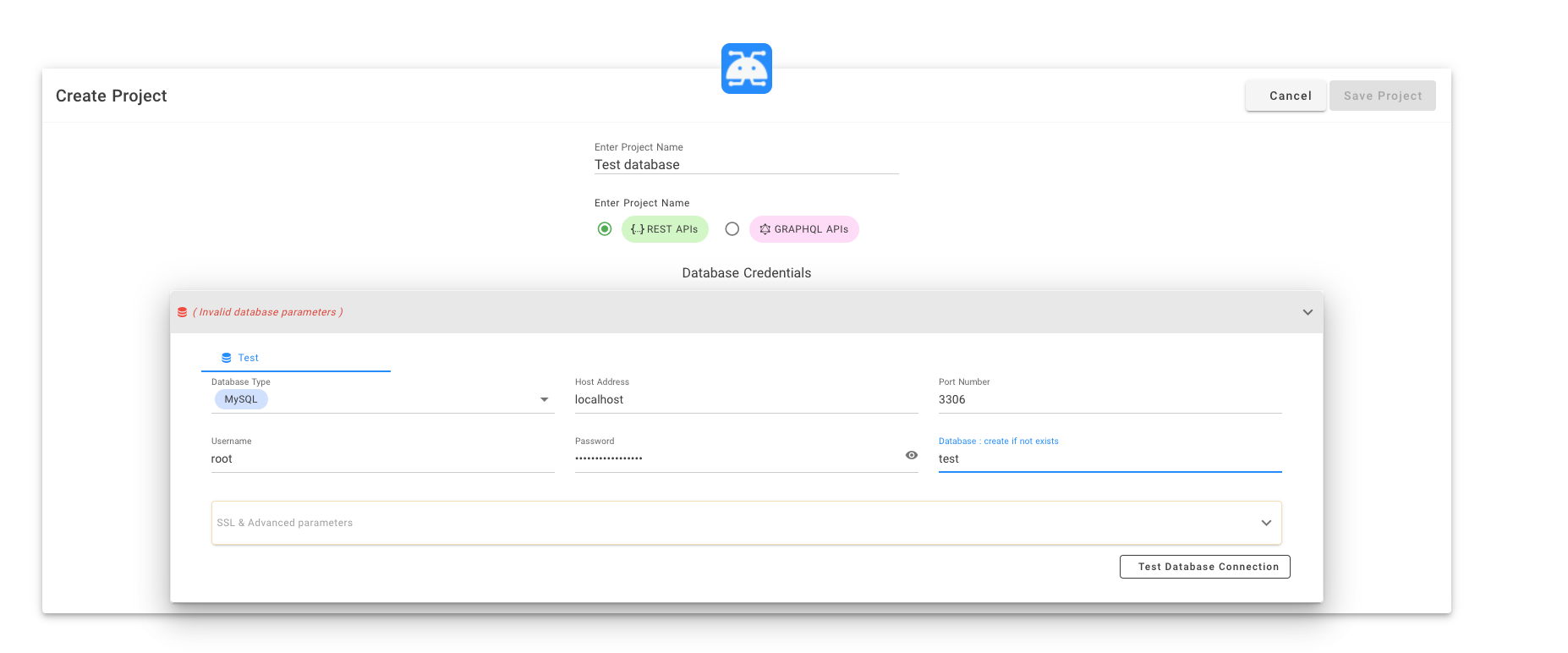Switch to the Test database tab

click(296, 358)
